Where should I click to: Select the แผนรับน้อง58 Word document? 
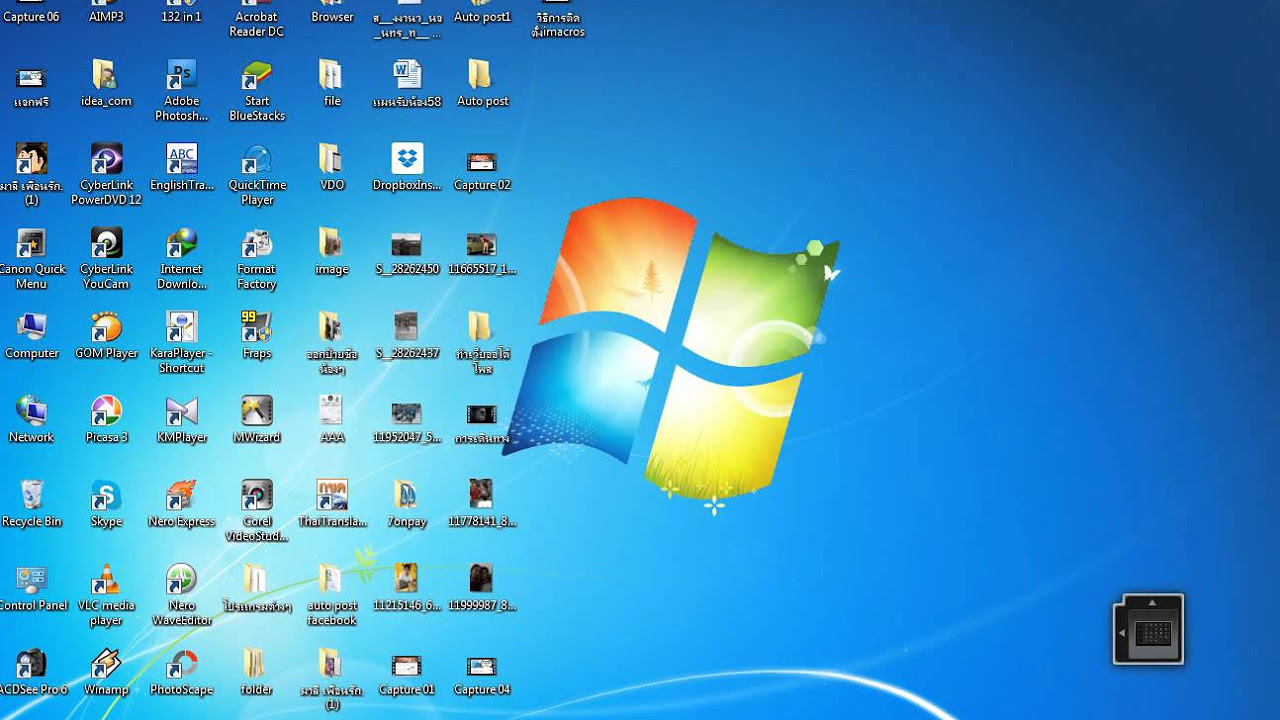407,77
